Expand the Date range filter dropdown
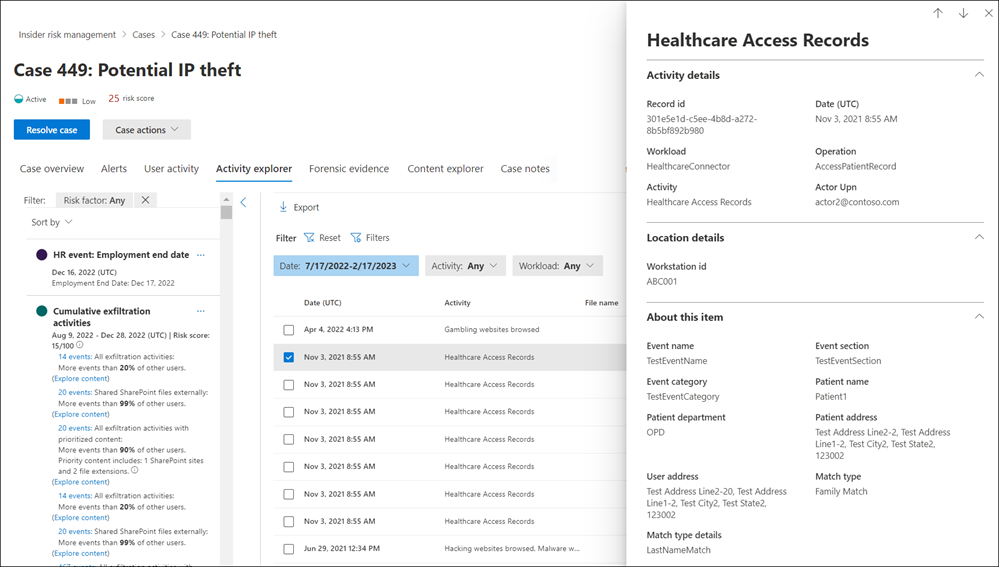This screenshot has width=1000, height=567. tap(345, 266)
